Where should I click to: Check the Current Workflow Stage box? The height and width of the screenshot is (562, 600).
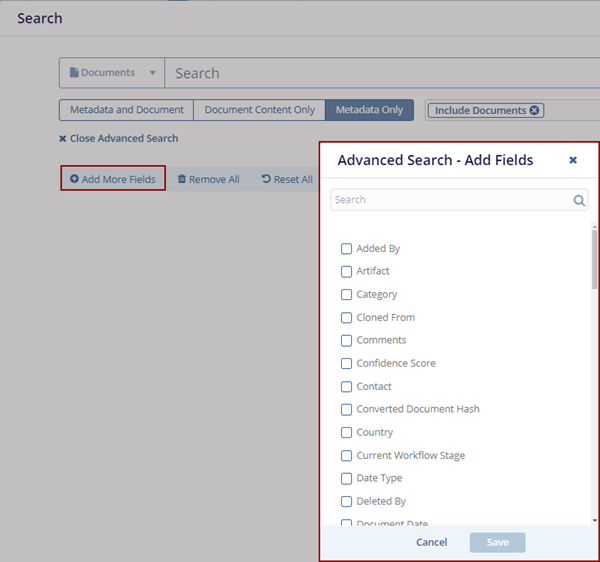[x=346, y=455]
